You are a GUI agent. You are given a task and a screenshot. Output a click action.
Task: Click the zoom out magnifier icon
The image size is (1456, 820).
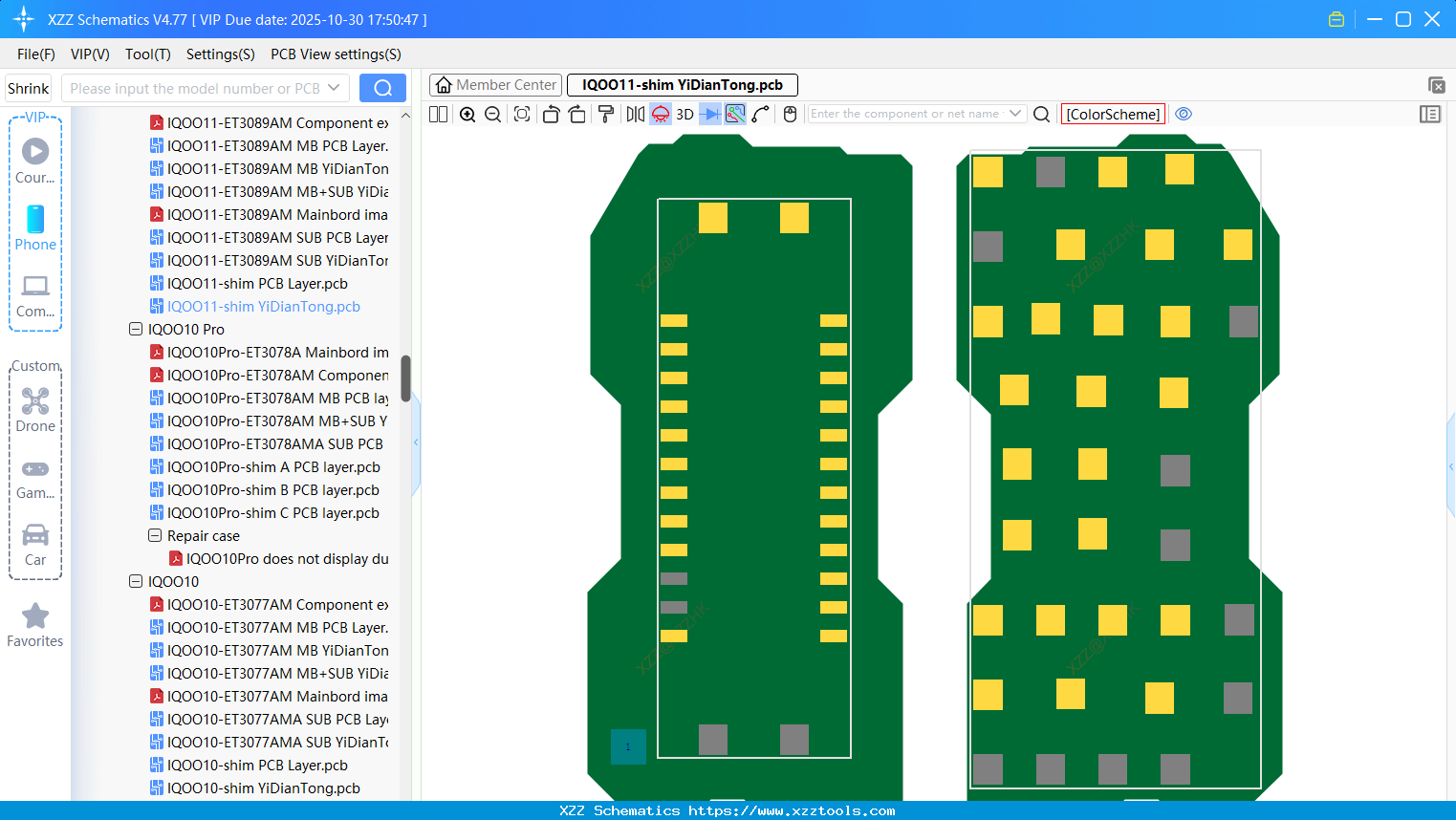493,115
